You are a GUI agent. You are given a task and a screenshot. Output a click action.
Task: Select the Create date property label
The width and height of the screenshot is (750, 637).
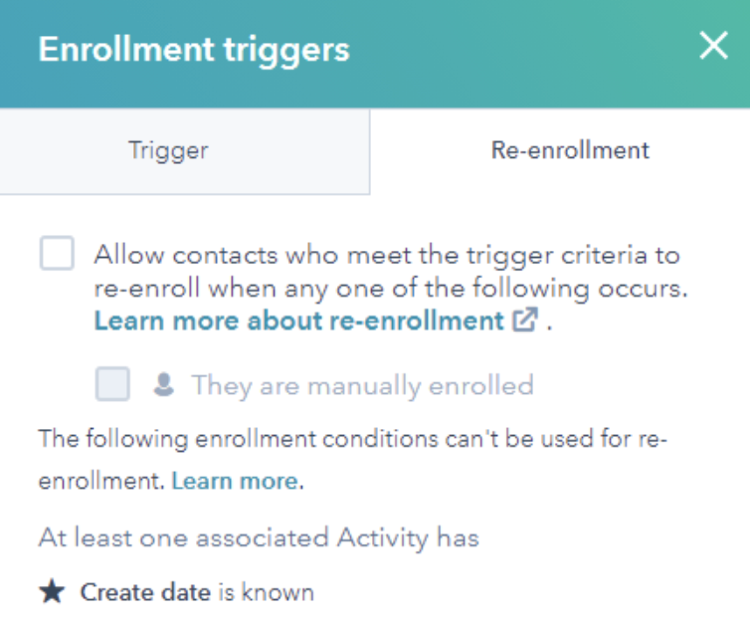point(145,592)
